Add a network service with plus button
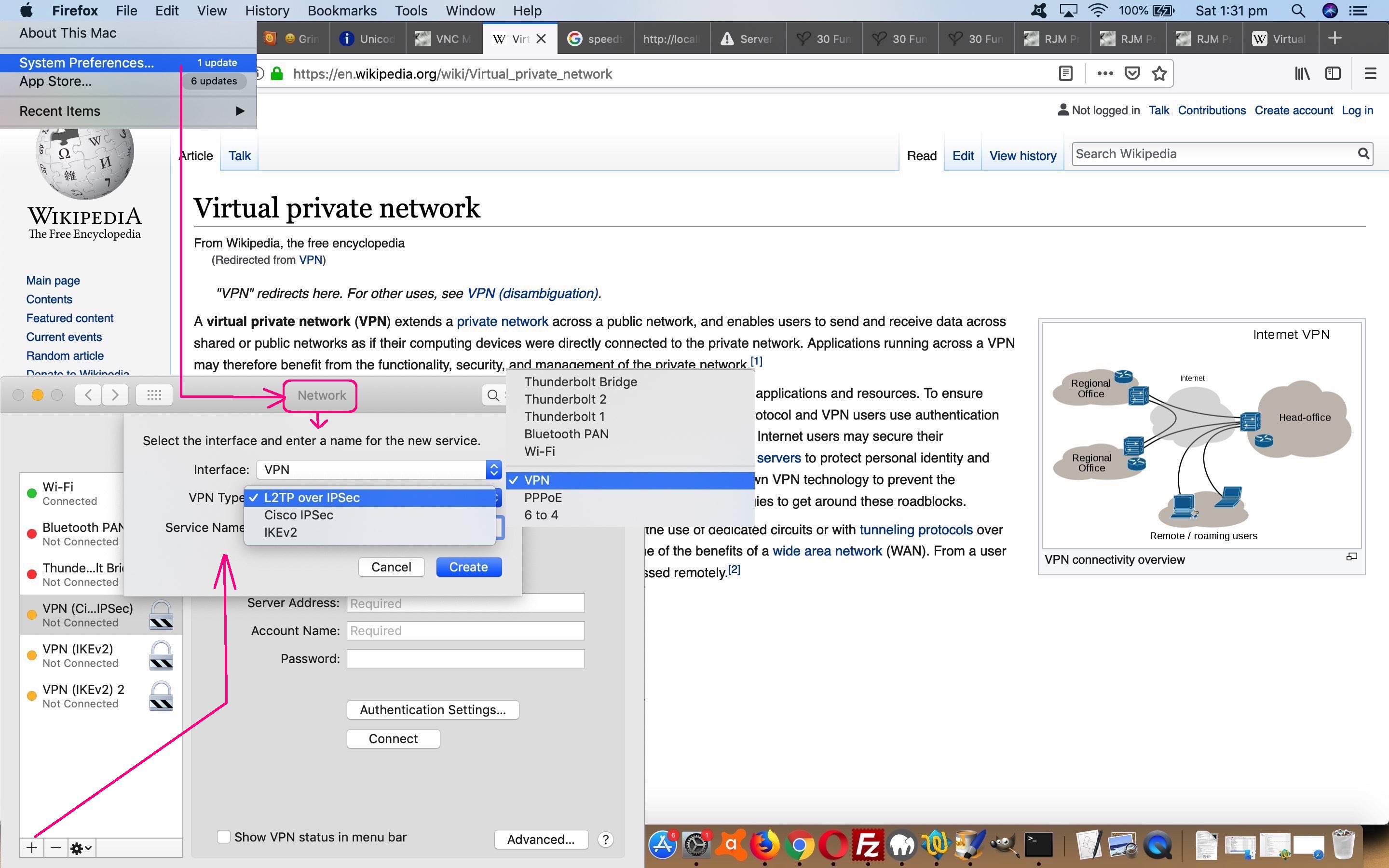This screenshot has width=1389, height=868. [x=32, y=848]
